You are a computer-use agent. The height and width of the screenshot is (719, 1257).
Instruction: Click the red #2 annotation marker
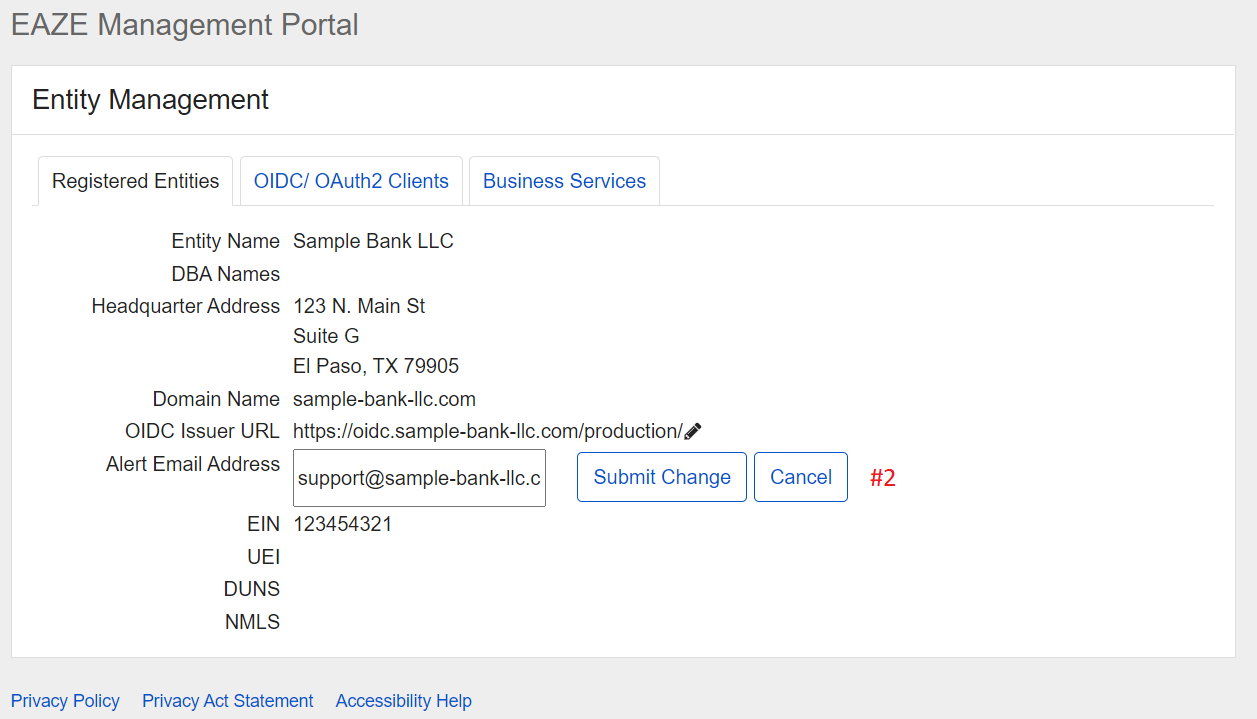[883, 478]
